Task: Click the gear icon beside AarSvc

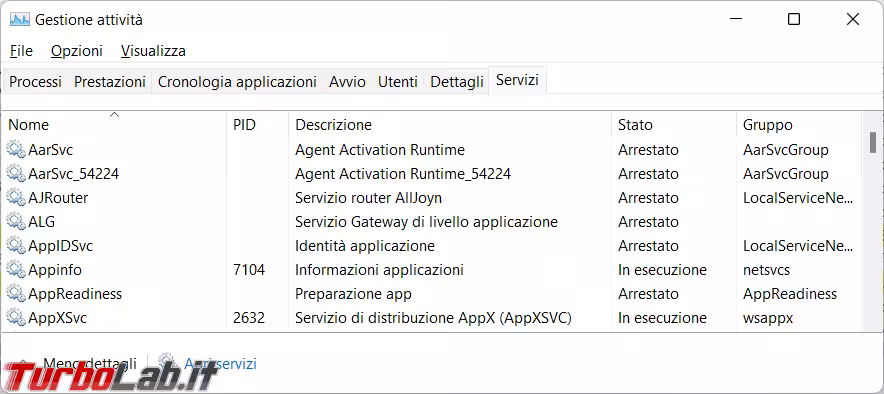Action: point(16,150)
